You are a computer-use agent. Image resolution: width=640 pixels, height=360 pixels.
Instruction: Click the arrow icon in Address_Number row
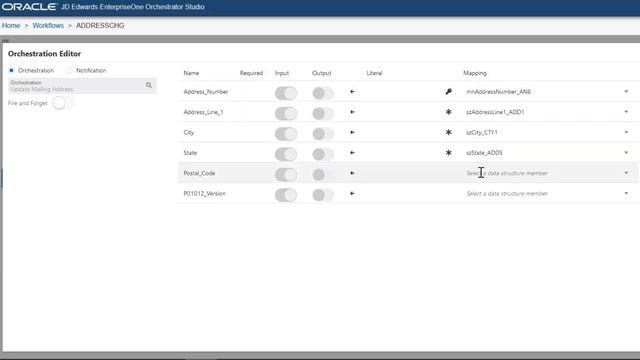(352, 92)
